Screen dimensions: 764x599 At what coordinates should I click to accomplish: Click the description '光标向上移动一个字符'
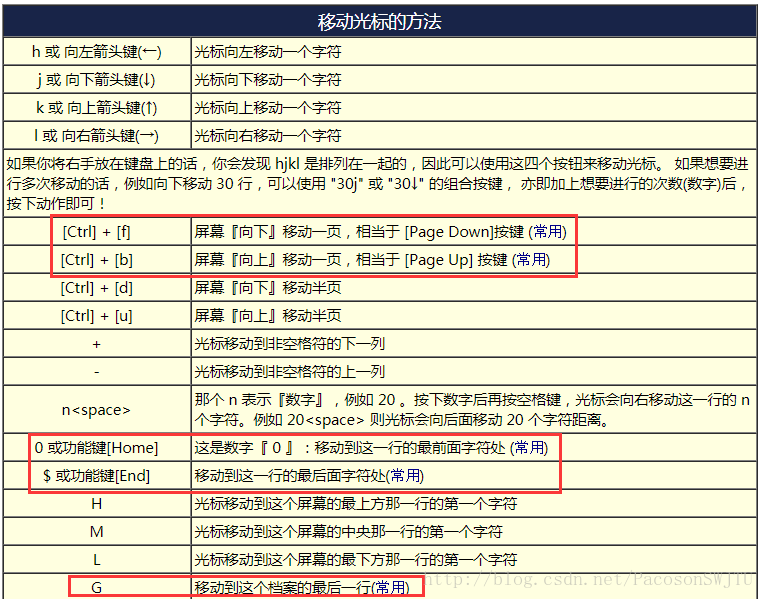coord(267,107)
